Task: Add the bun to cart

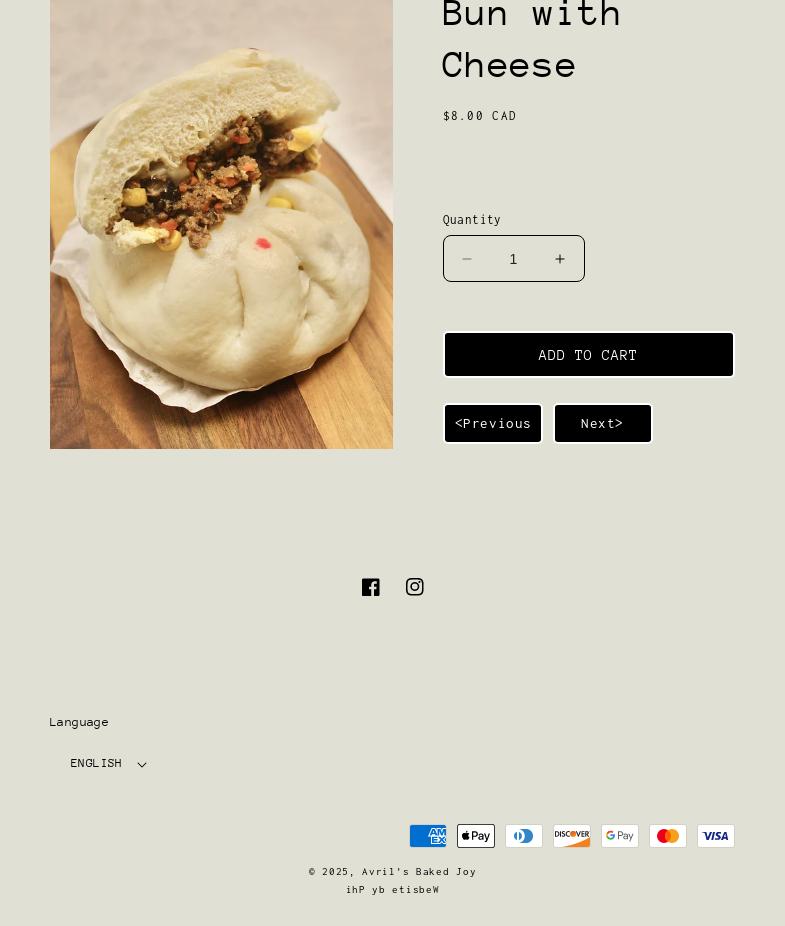Action: pos(589,354)
